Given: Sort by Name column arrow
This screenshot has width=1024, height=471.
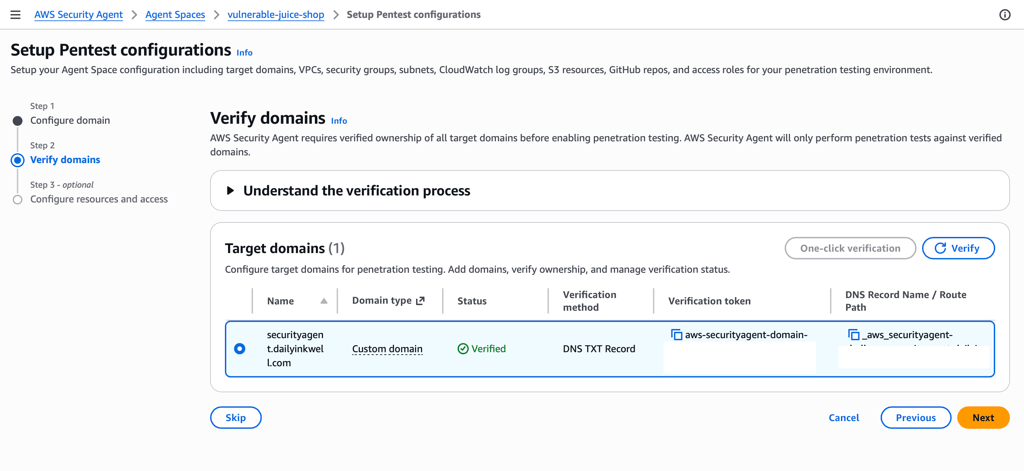Looking at the screenshot, I should [323, 301].
